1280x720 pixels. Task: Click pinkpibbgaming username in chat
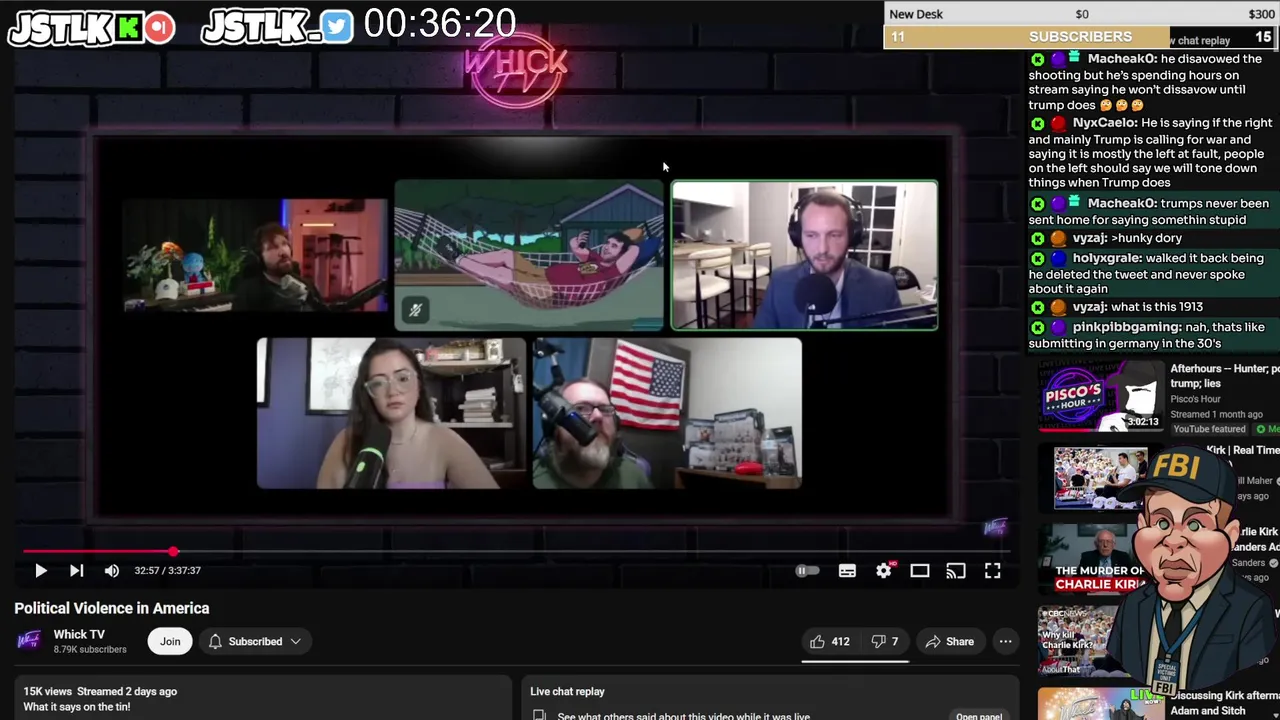click(1127, 327)
